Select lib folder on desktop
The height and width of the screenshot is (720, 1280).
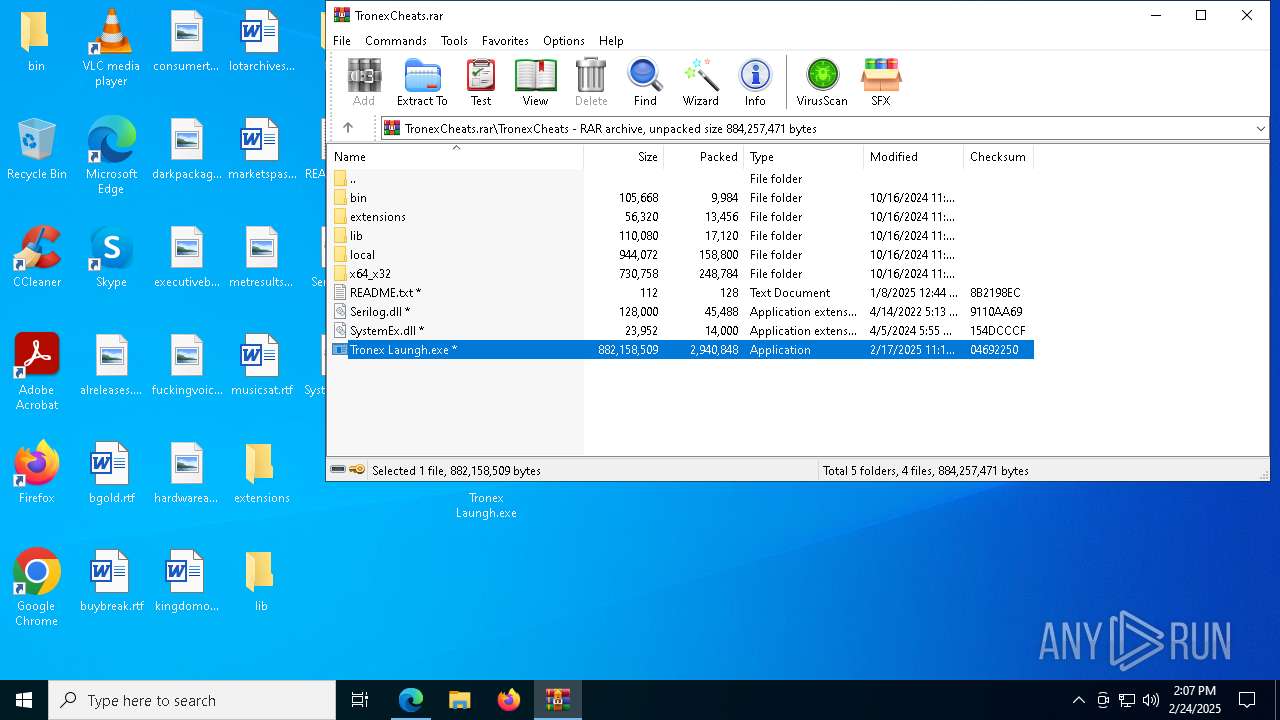click(x=261, y=580)
